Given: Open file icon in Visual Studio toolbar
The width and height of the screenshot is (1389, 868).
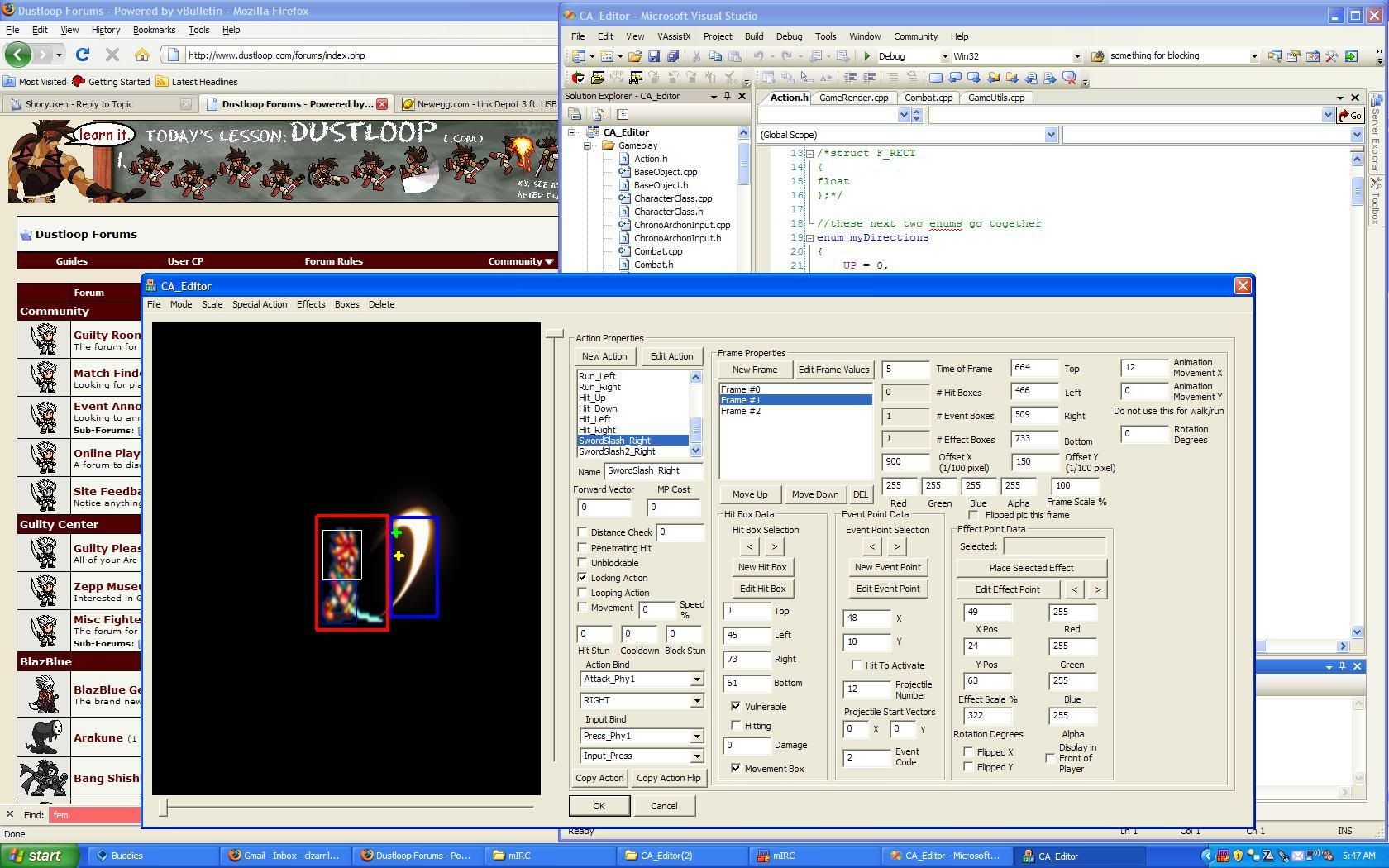Looking at the screenshot, I should click(635, 56).
